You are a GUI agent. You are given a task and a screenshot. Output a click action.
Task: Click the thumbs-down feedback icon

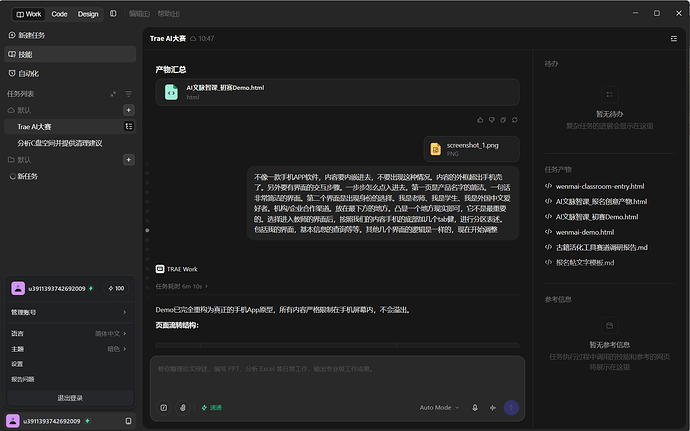pos(492,120)
